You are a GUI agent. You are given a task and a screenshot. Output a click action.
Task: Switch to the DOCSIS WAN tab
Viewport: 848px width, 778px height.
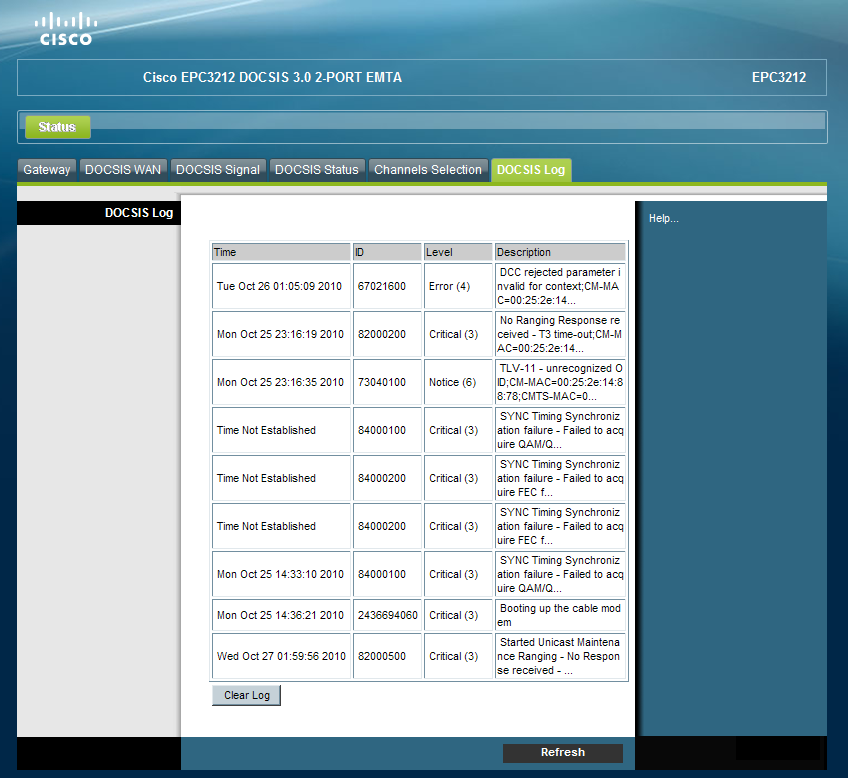[x=123, y=170]
